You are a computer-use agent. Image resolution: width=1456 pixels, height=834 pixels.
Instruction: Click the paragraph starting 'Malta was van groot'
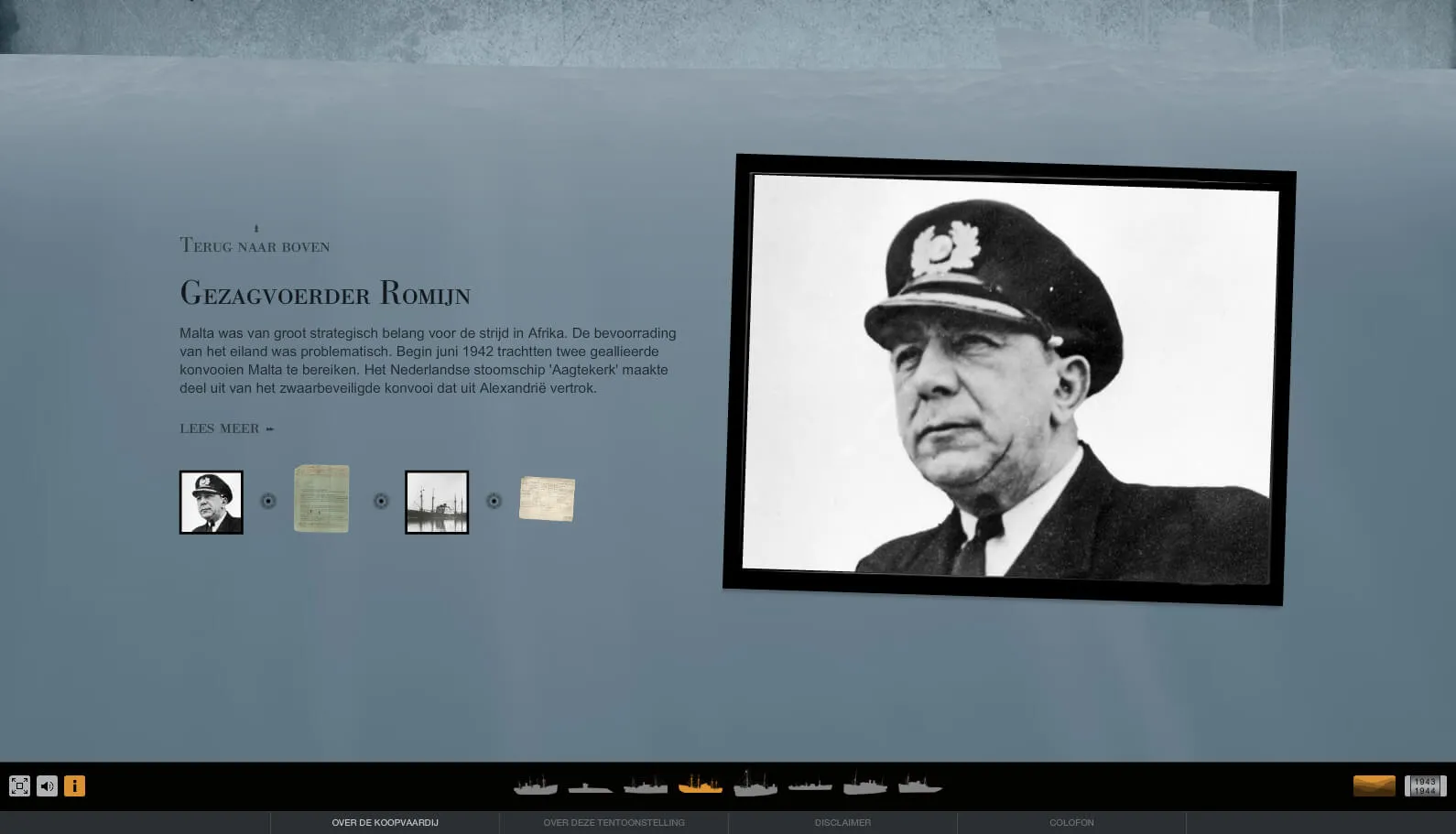click(x=428, y=361)
